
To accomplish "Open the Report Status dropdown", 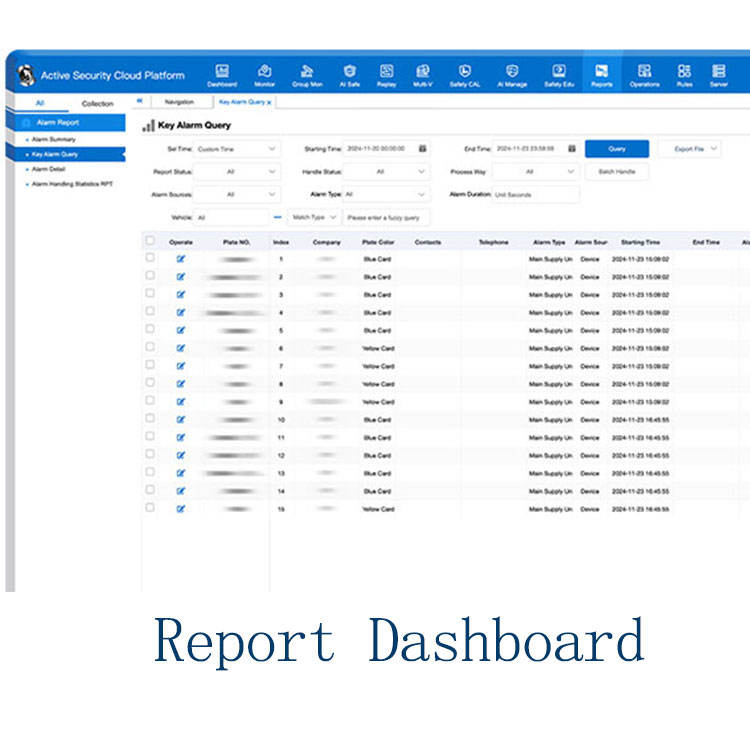I will tap(236, 172).
